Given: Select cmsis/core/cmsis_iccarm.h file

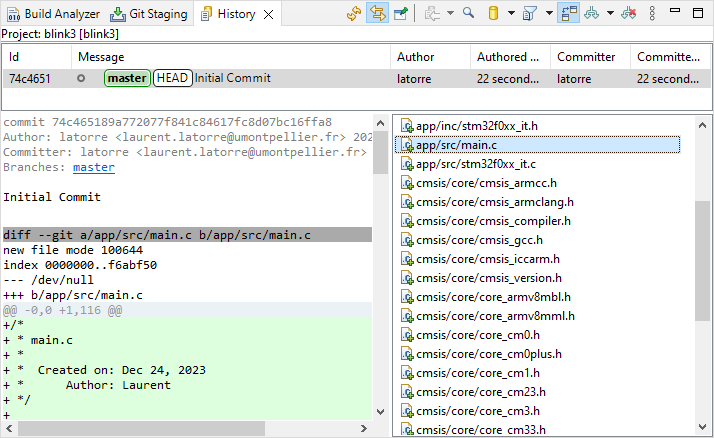Looking at the screenshot, I should pyautogui.click(x=480, y=259).
